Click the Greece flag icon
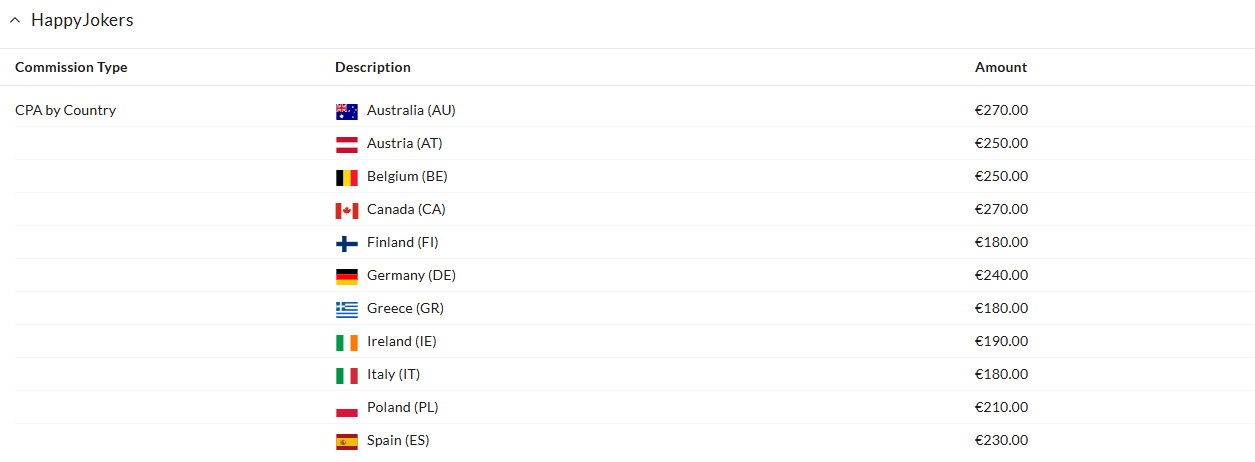 347,309
